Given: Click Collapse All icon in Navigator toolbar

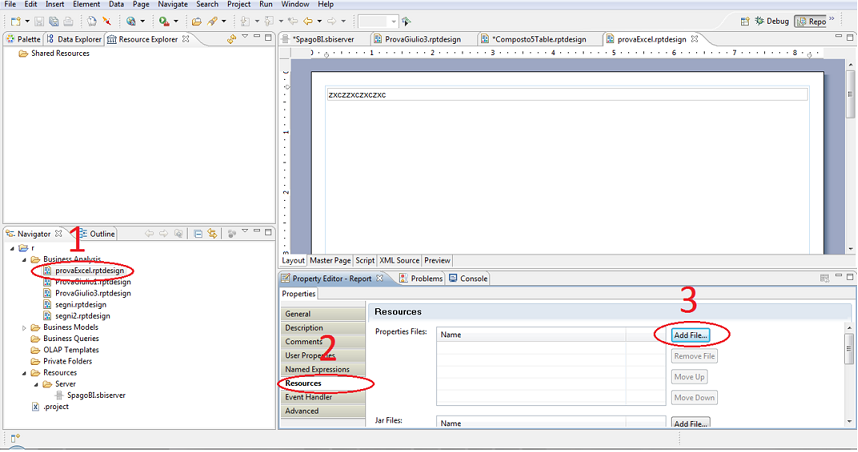Looking at the screenshot, I should (198, 234).
